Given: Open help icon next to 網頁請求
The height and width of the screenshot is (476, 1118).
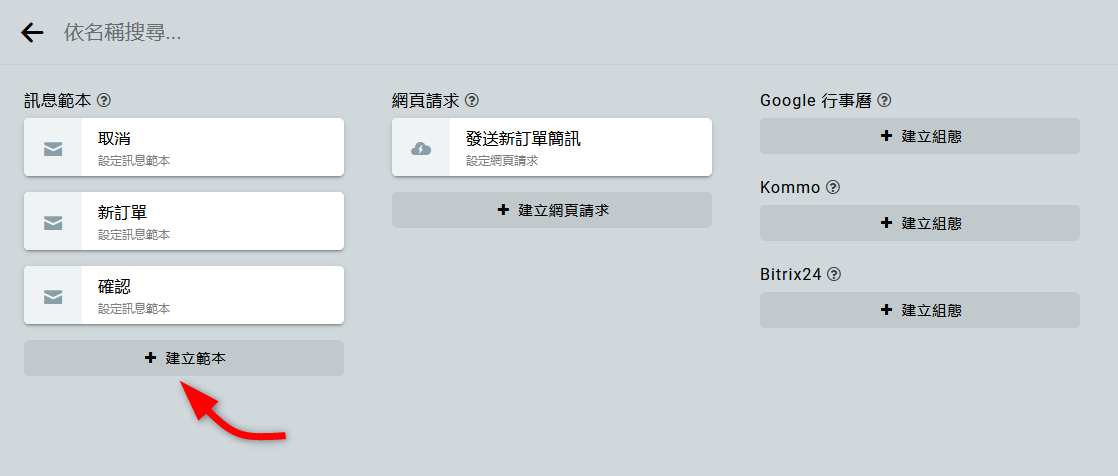Looking at the screenshot, I should [472, 101].
